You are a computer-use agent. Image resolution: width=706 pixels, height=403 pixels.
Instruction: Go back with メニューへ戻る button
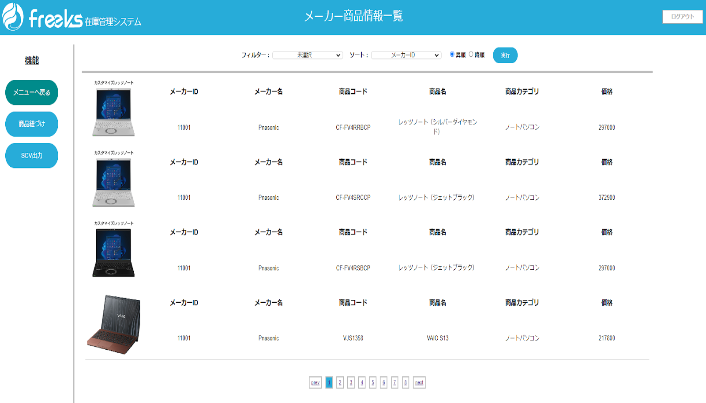tap(32, 92)
